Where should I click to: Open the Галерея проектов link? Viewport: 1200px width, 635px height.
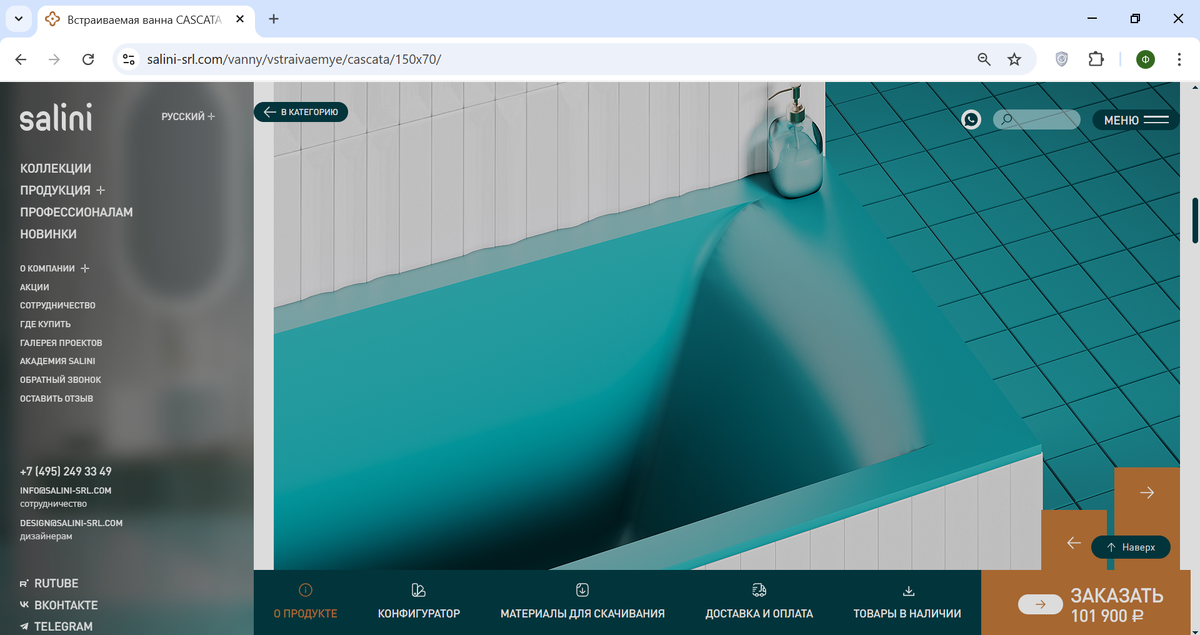coord(61,343)
